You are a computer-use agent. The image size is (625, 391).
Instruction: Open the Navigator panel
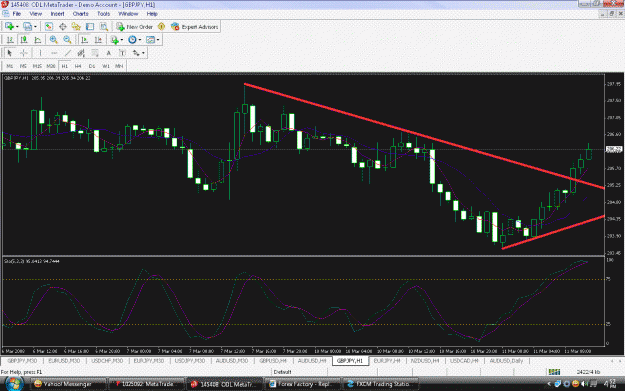coord(76,27)
